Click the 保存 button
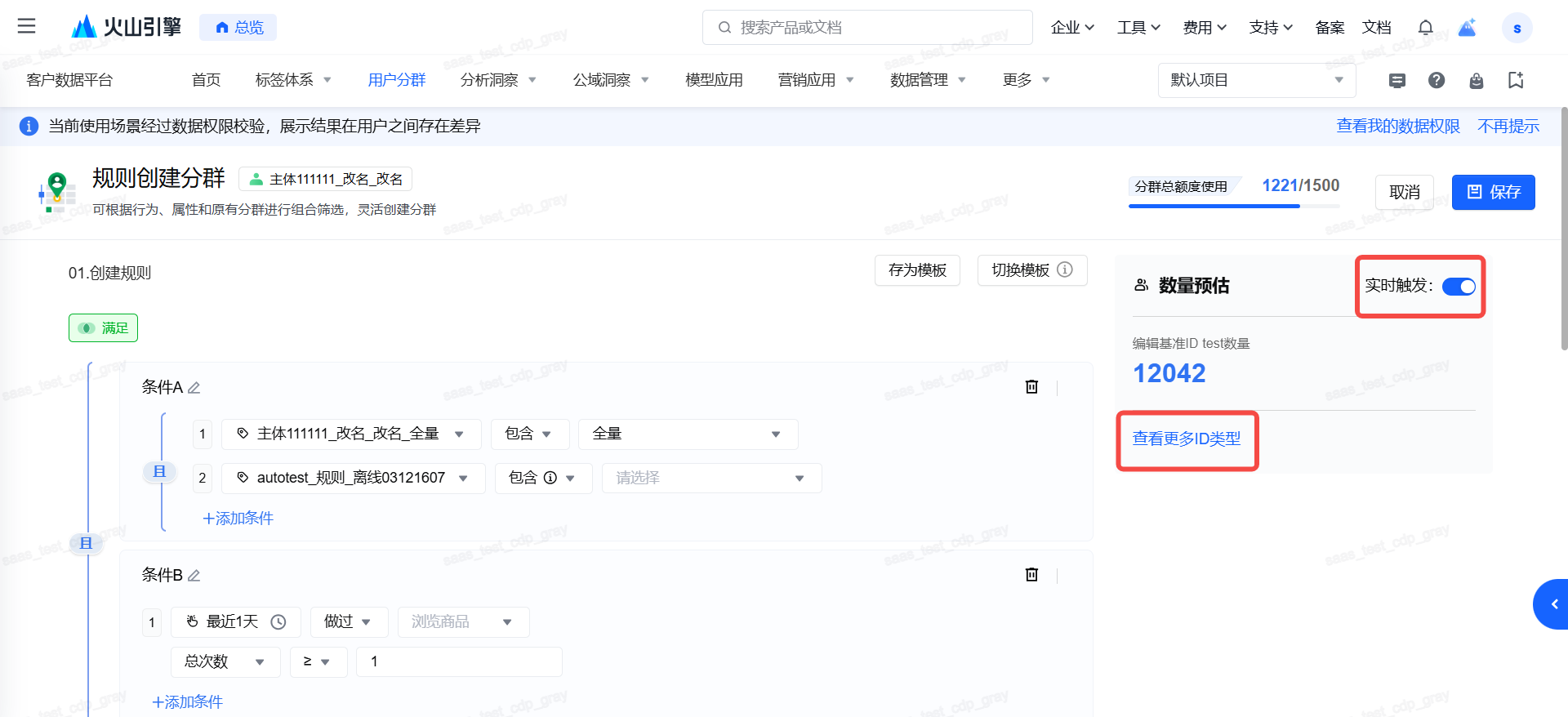This screenshot has height=717, width=1568. [1493, 192]
